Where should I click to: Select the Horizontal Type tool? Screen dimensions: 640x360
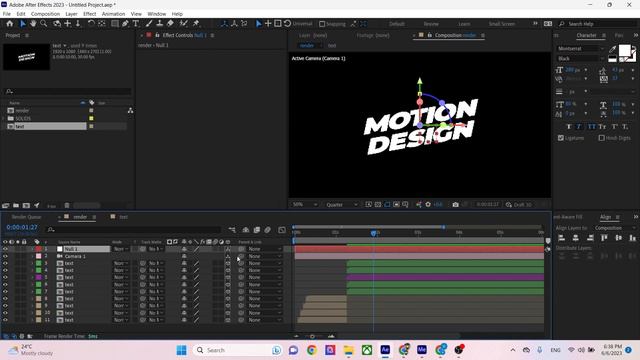click(x=136, y=24)
